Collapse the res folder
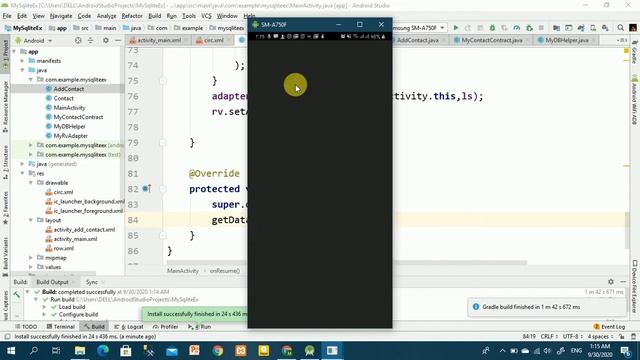This screenshot has width=640, height=360. 22,173
